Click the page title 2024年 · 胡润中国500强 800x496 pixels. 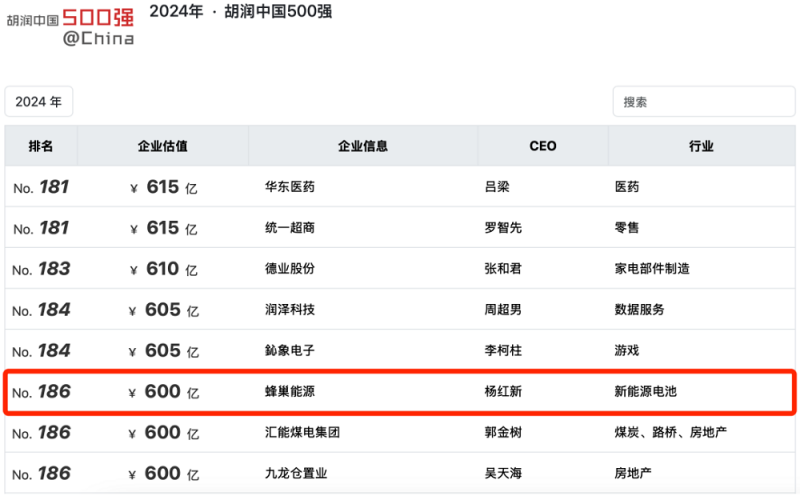pos(241,11)
